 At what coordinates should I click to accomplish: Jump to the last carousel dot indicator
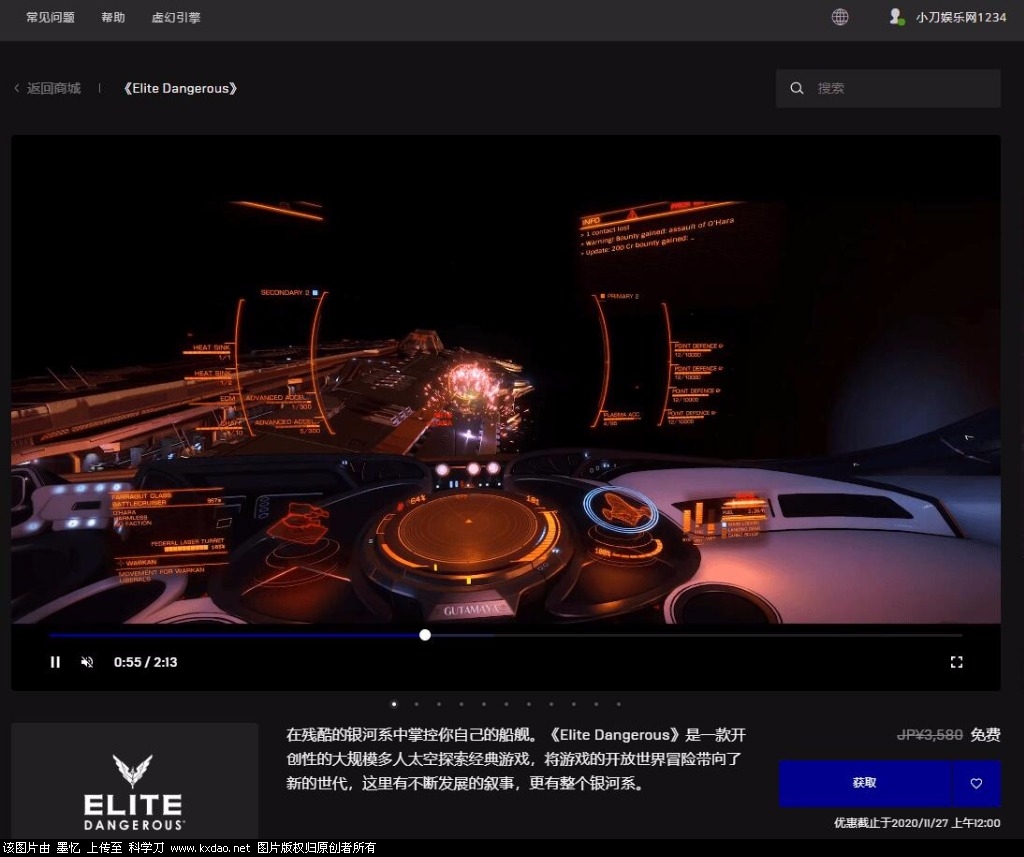(618, 704)
